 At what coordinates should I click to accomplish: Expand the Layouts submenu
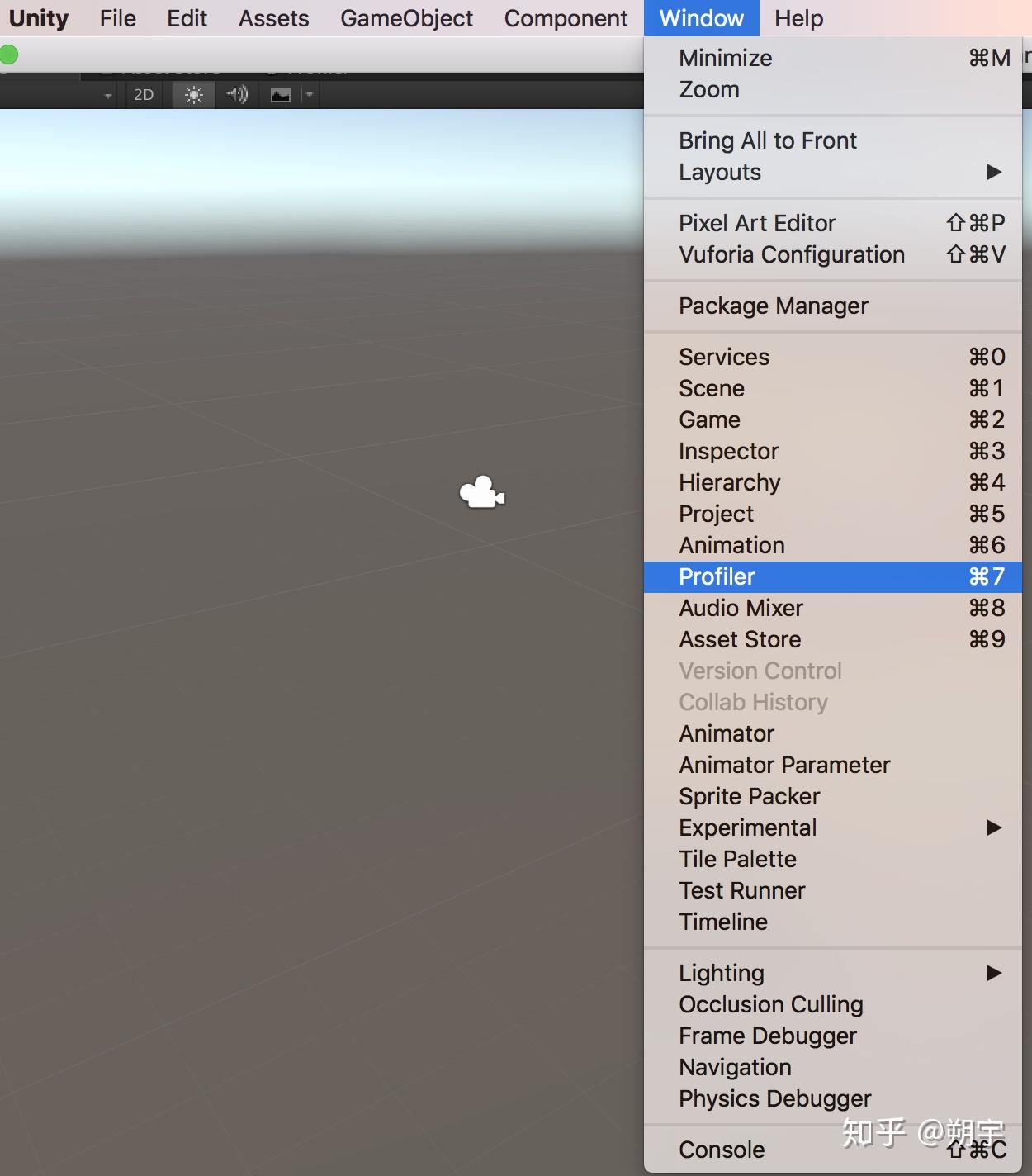(x=833, y=172)
